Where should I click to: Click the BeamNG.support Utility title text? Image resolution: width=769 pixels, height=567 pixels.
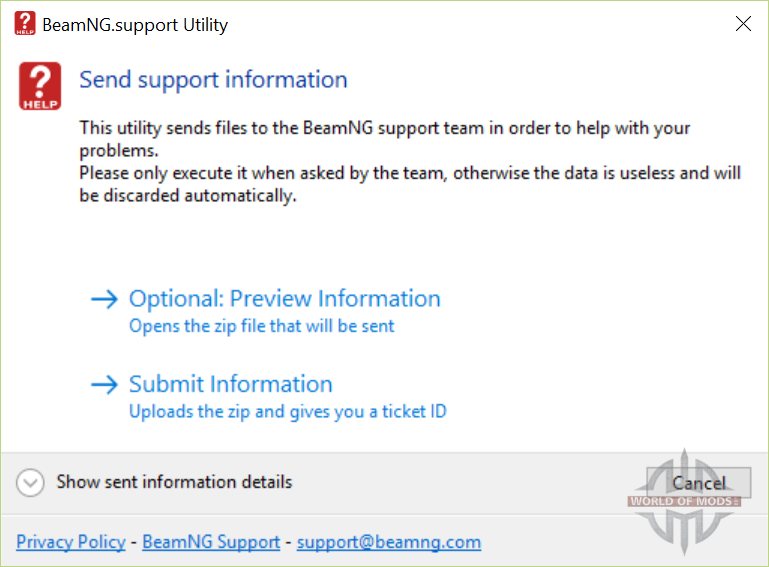click(135, 25)
